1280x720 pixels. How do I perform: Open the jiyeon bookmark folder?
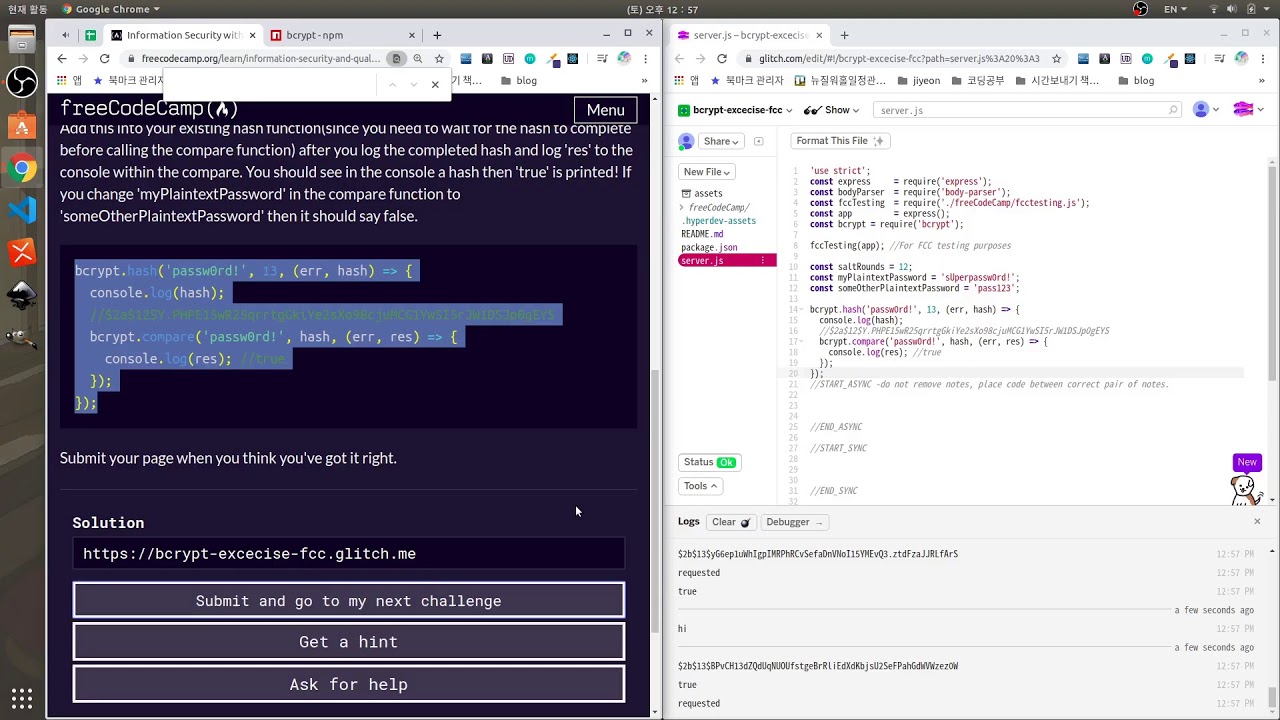coord(919,81)
